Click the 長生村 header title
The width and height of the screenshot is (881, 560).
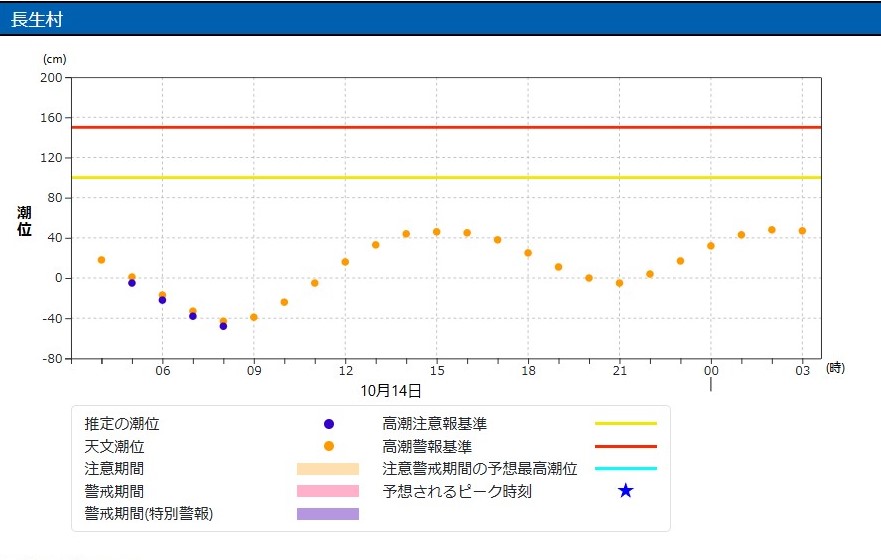(37, 19)
